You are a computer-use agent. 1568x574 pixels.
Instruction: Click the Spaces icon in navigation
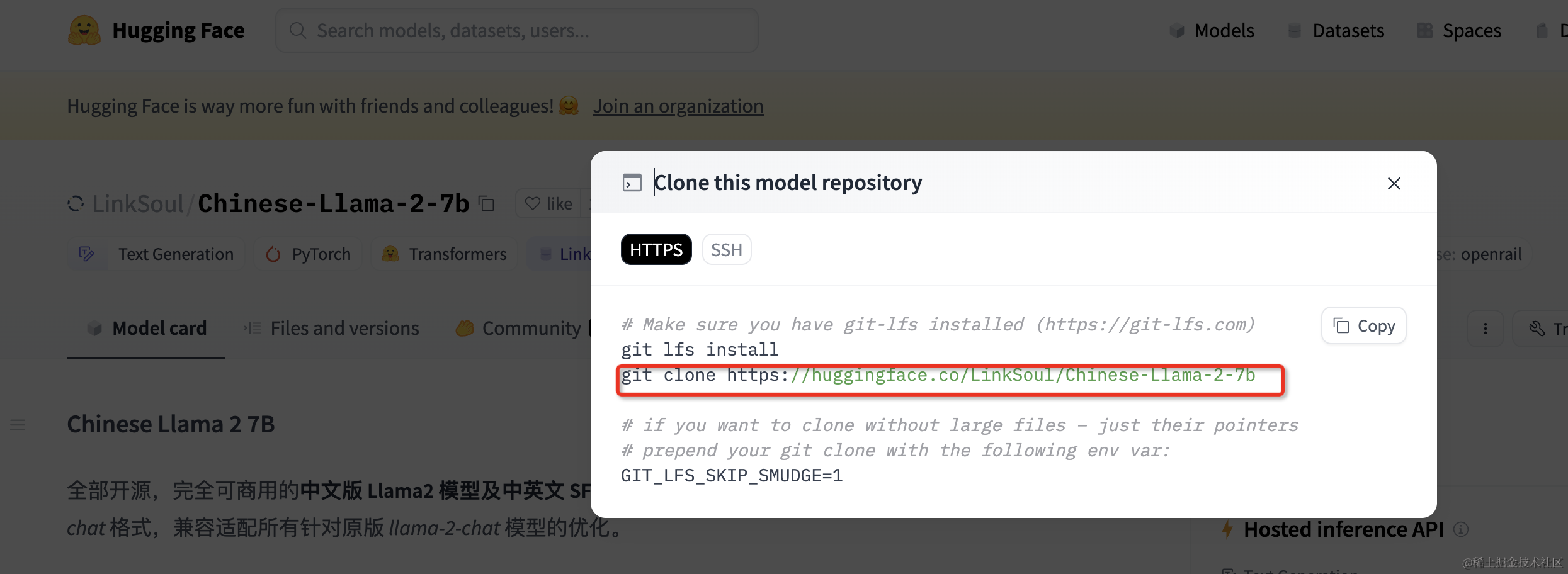1424,30
